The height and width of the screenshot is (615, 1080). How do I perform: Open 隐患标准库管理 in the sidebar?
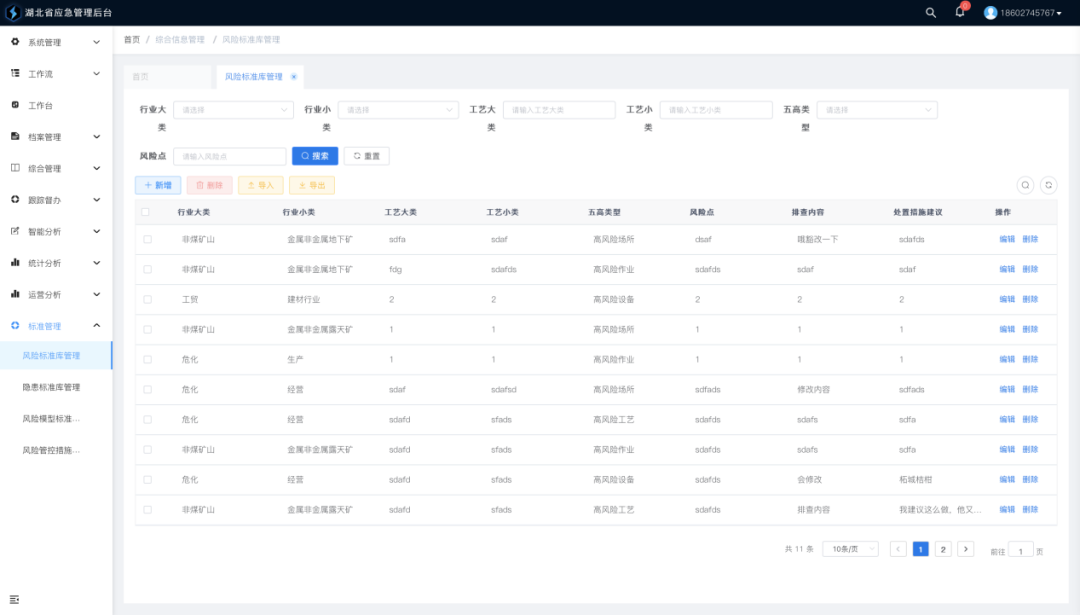click(x=52, y=387)
